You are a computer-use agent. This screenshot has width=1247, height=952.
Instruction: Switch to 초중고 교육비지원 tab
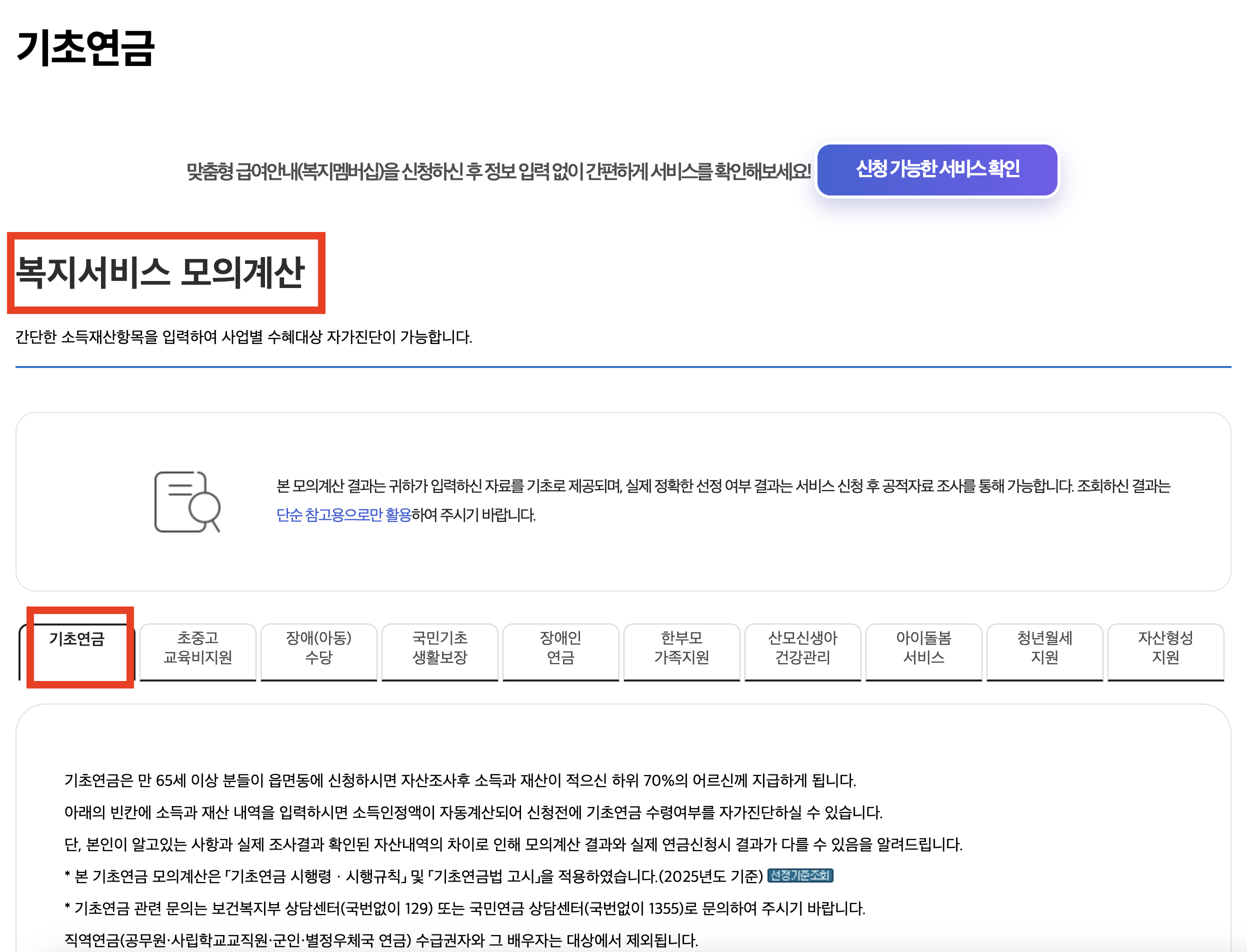click(x=197, y=647)
